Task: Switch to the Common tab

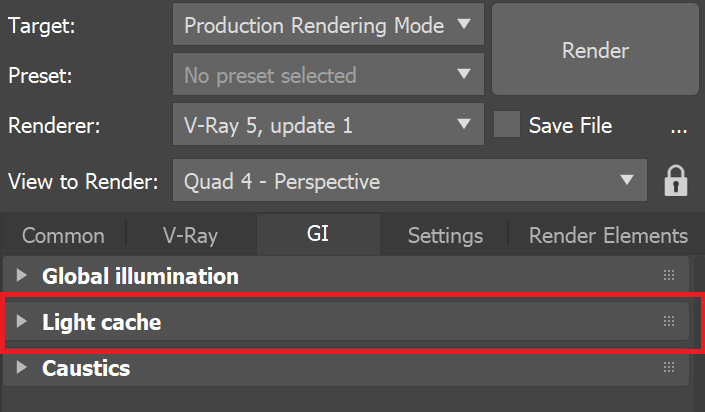Action: point(63,236)
